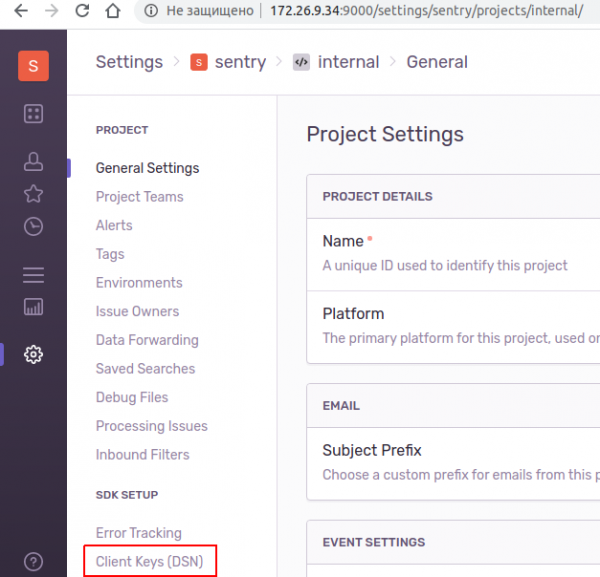Viewport: 600px width, 577px height.
Task: Open the Help question mark icon
Action: click(x=33, y=562)
